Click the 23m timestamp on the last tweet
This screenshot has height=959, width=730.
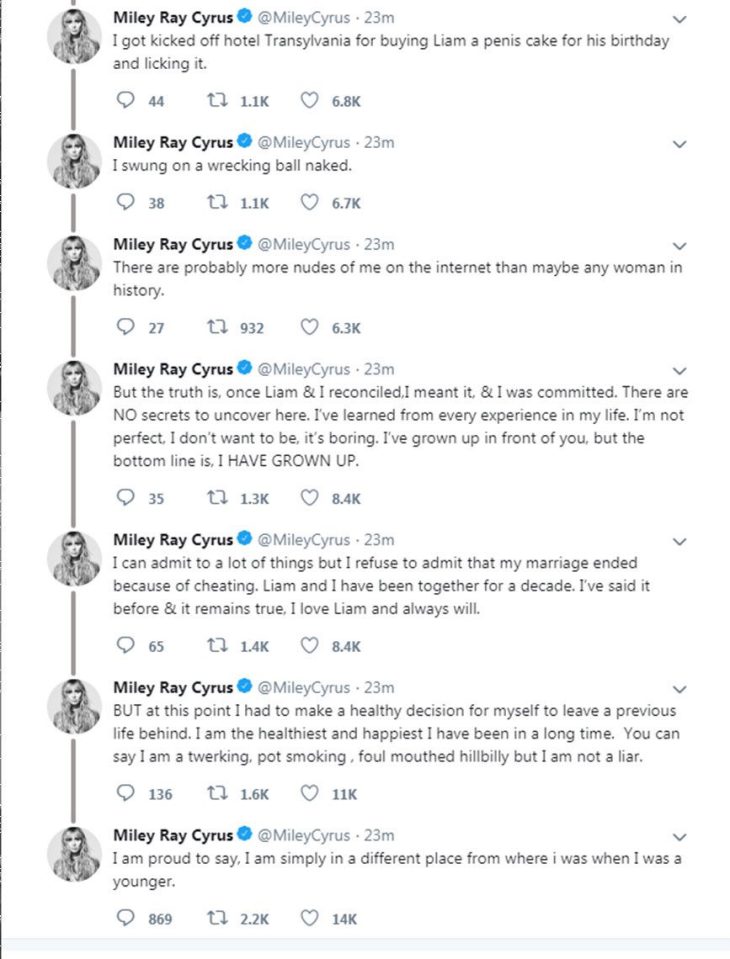tap(379, 835)
